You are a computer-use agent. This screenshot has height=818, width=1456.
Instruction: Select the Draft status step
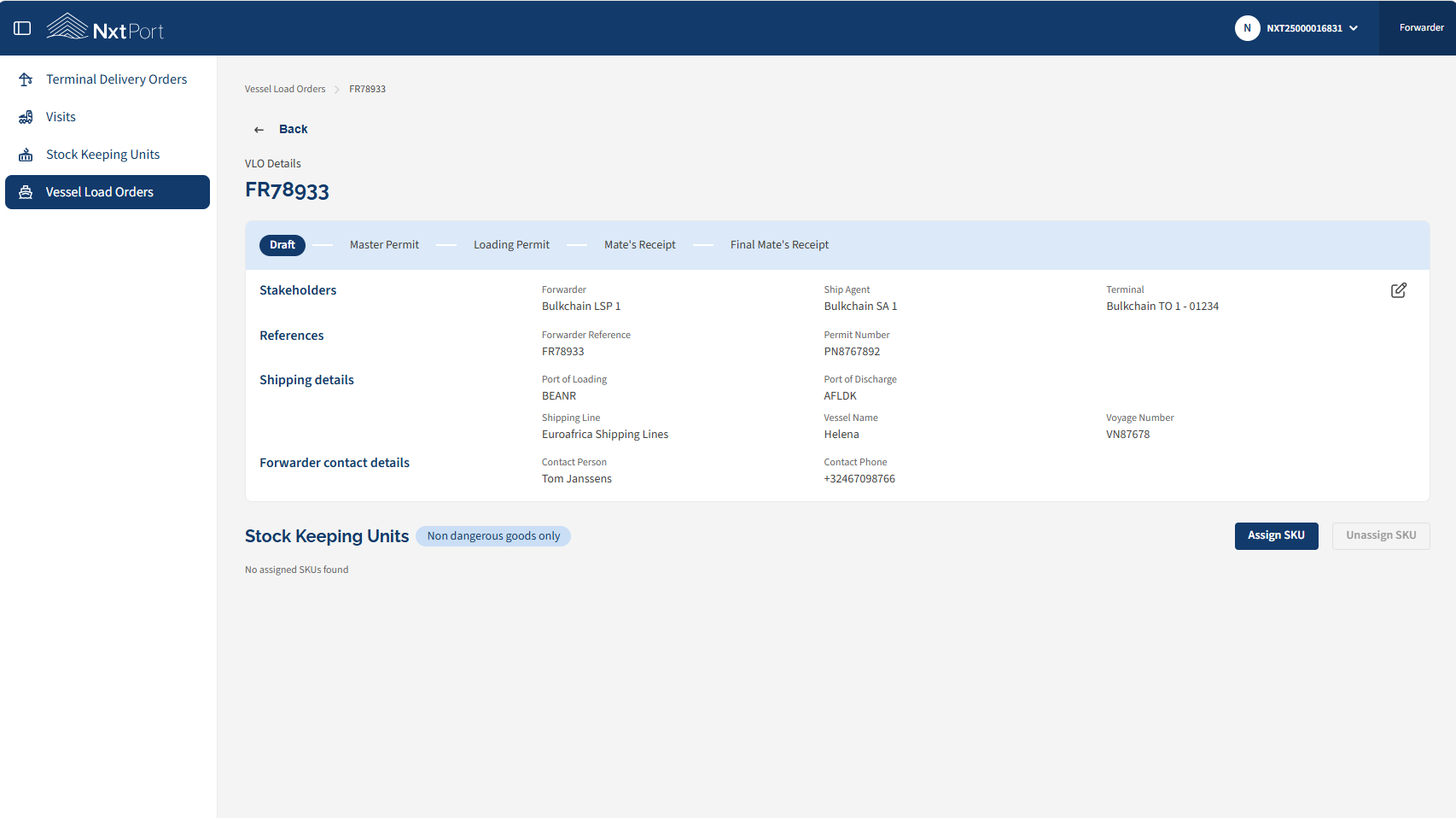coord(282,245)
